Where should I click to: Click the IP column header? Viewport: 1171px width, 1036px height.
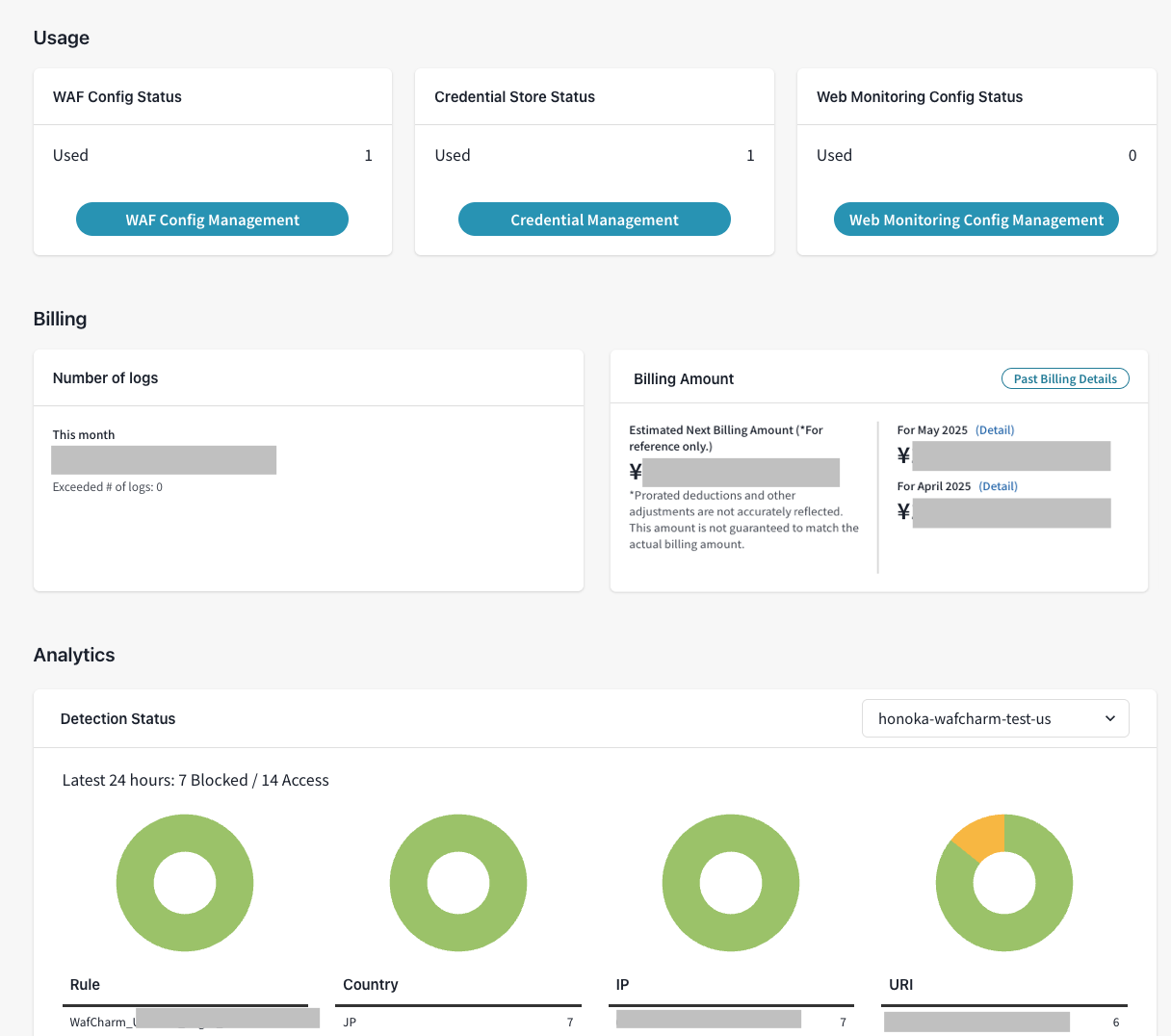(622, 985)
